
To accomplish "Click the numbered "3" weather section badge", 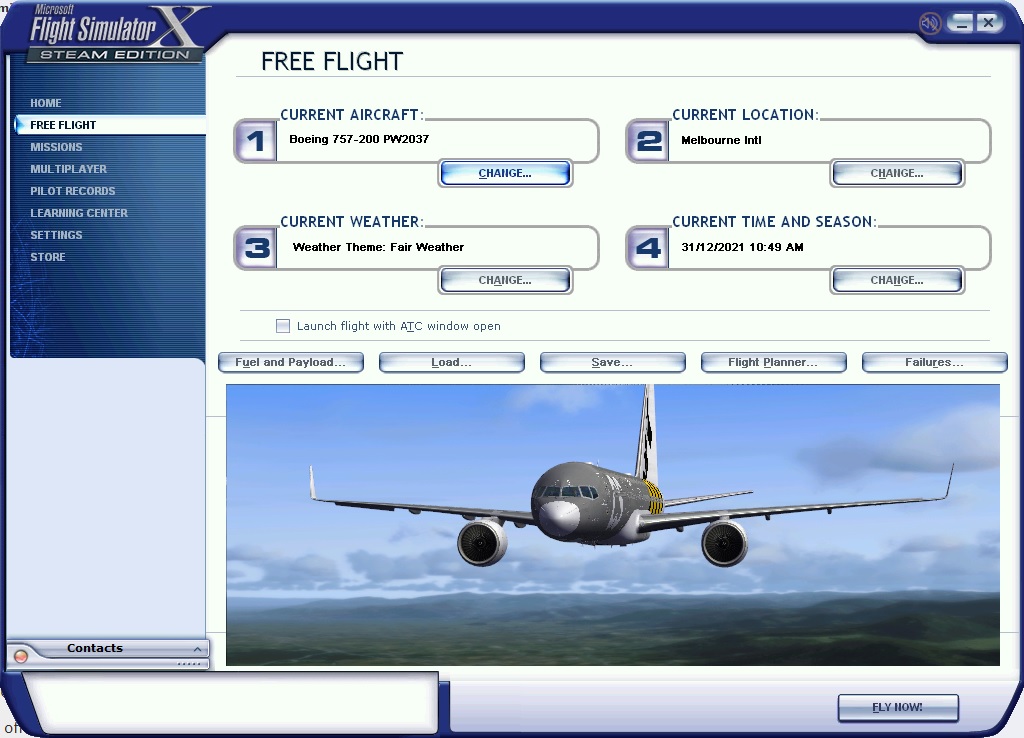I will pyautogui.click(x=255, y=247).
